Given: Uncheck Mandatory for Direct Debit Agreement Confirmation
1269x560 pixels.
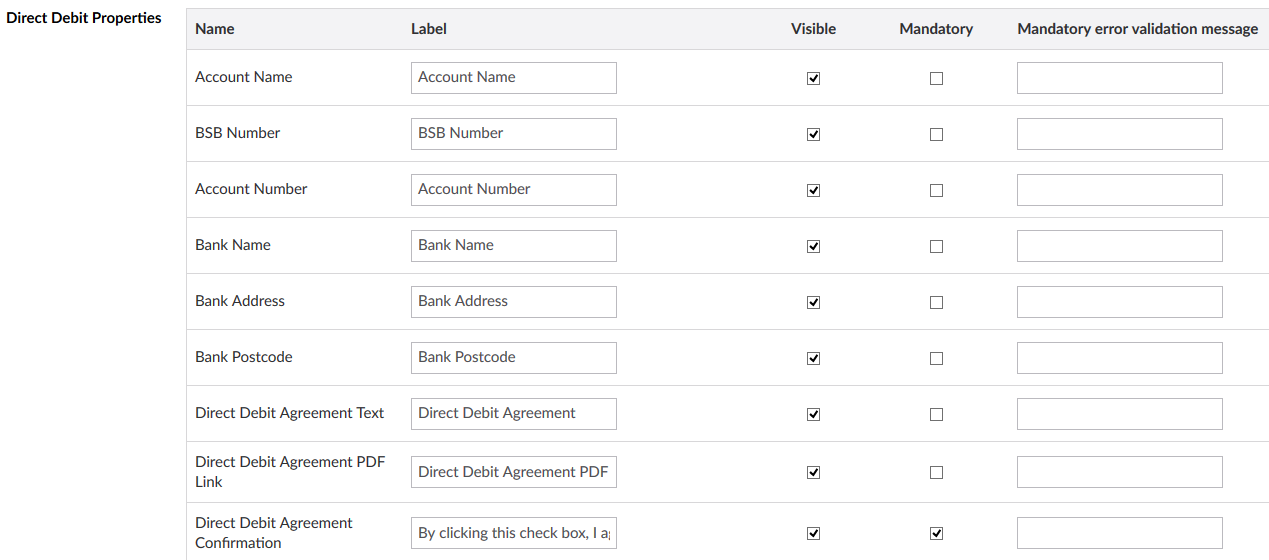Looking at the screenshot, I should [x=936, y=533].
